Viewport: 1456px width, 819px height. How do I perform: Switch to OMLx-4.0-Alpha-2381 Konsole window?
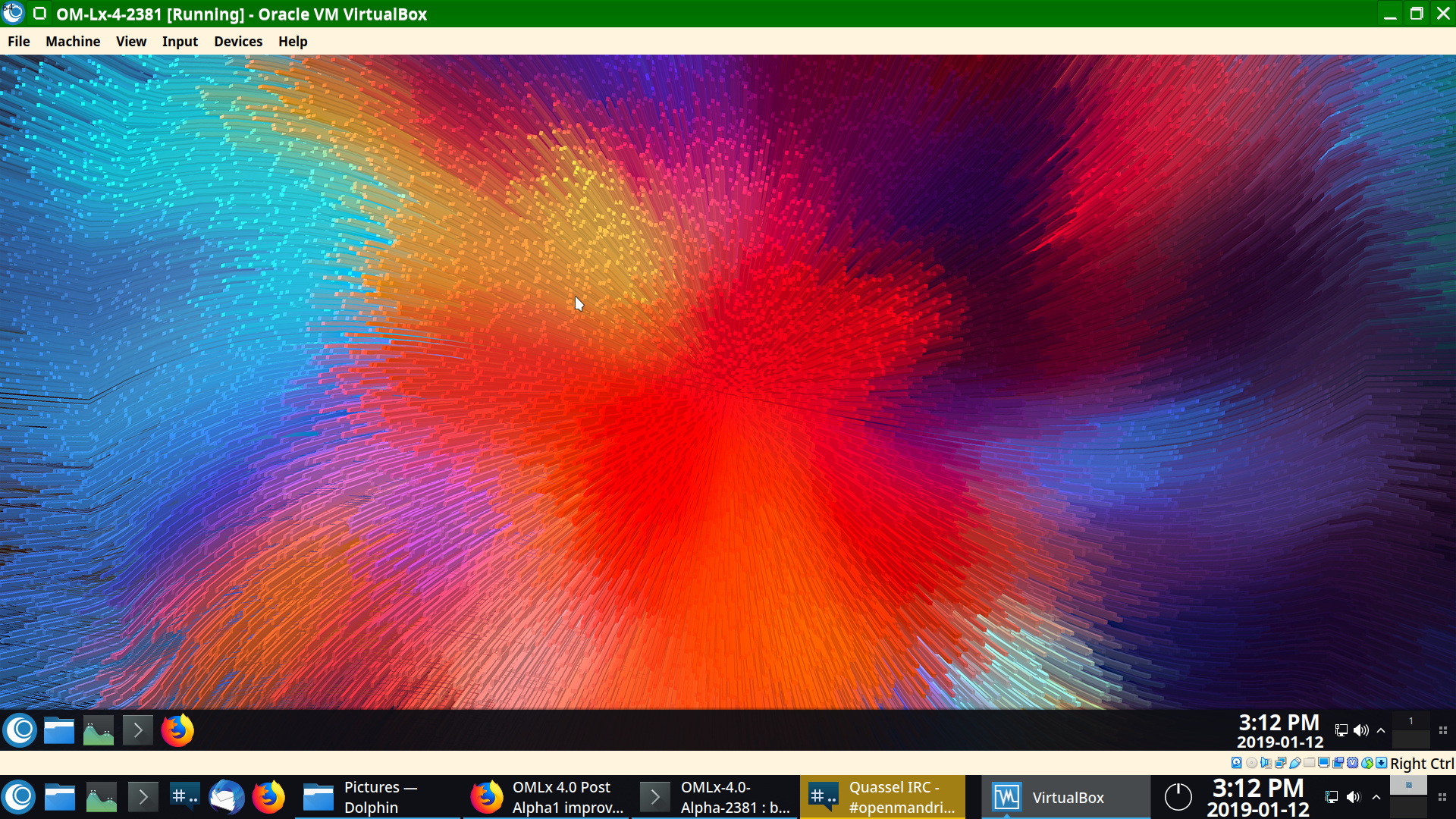click(x=714, y=797)
